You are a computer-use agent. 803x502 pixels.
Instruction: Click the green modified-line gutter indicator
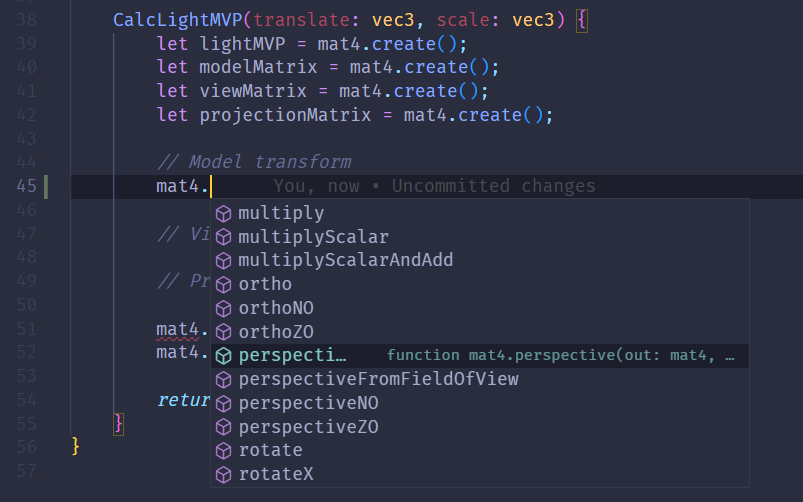46,186
